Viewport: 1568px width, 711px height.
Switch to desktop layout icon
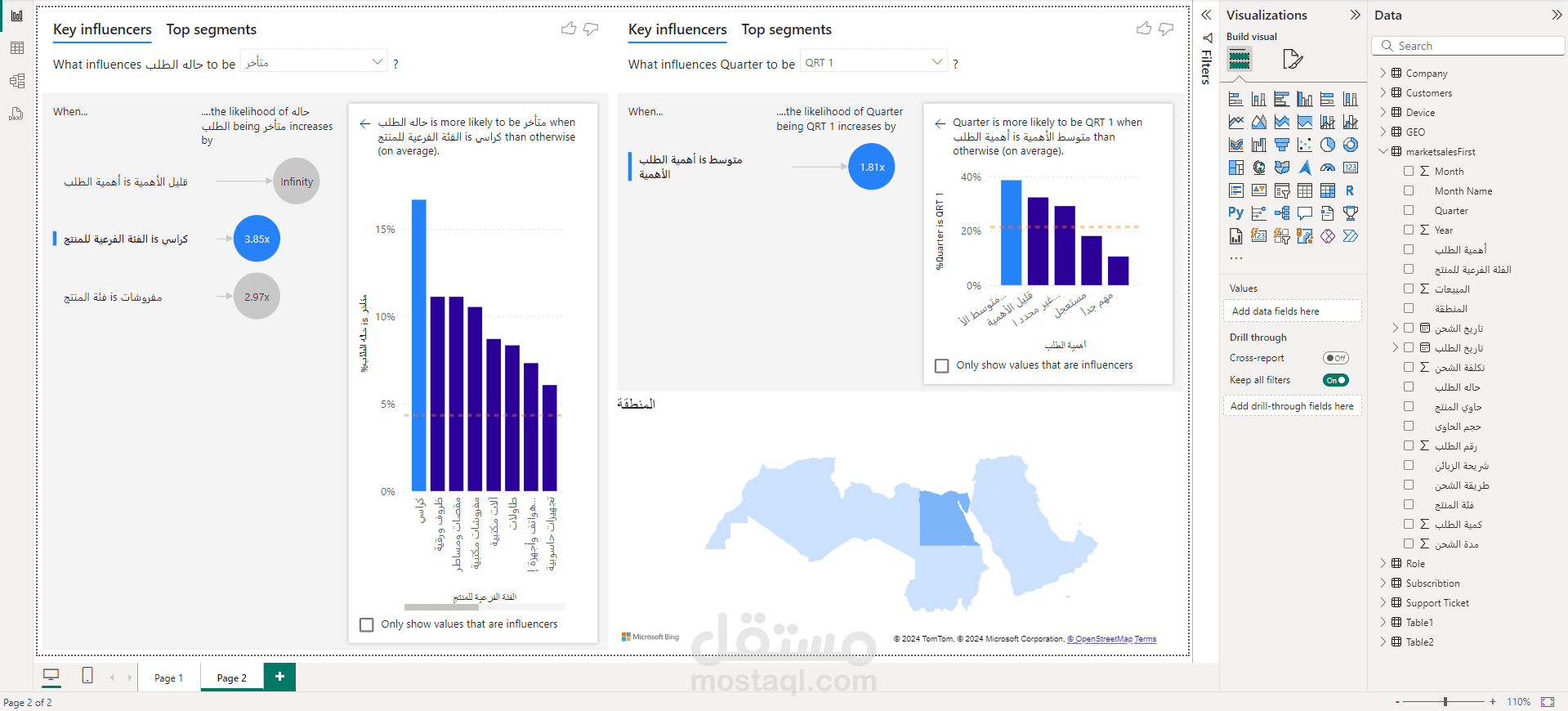pos(51,676)
